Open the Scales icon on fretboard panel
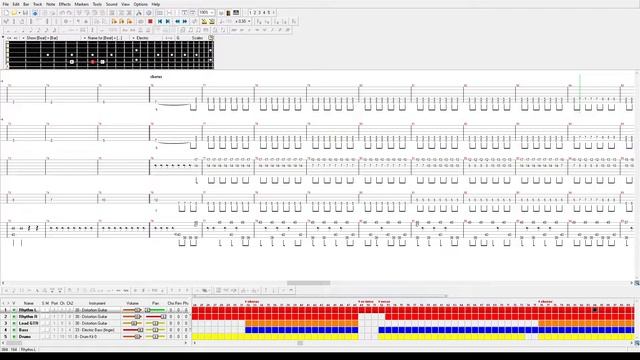This screenshot has height=360, width=640. [x=211, y=38]
